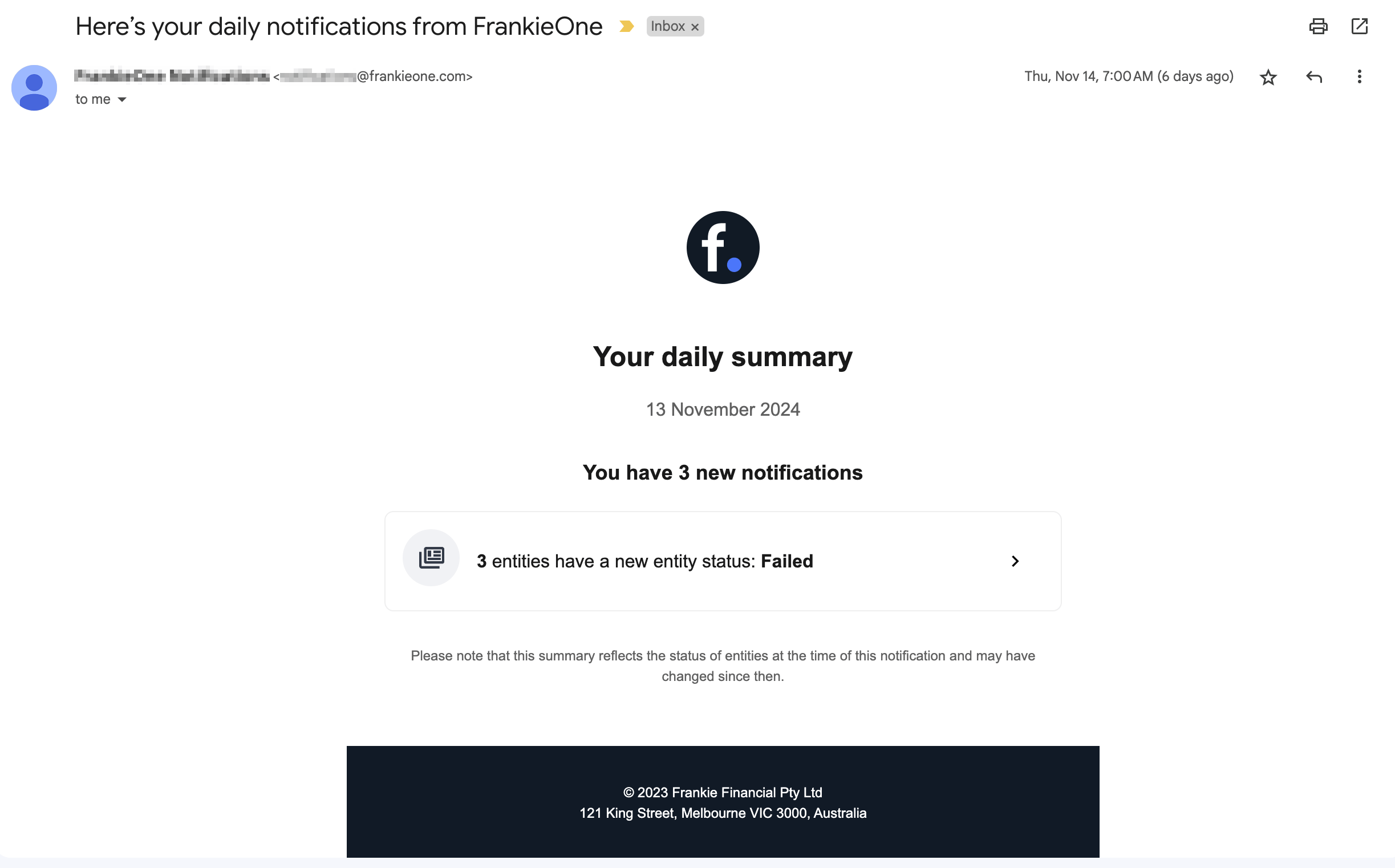Image resolution: width=1395 pixels, height=868 pixels.
Task: Print this email using the printer icon
Action: click(x=1318, y=26)
